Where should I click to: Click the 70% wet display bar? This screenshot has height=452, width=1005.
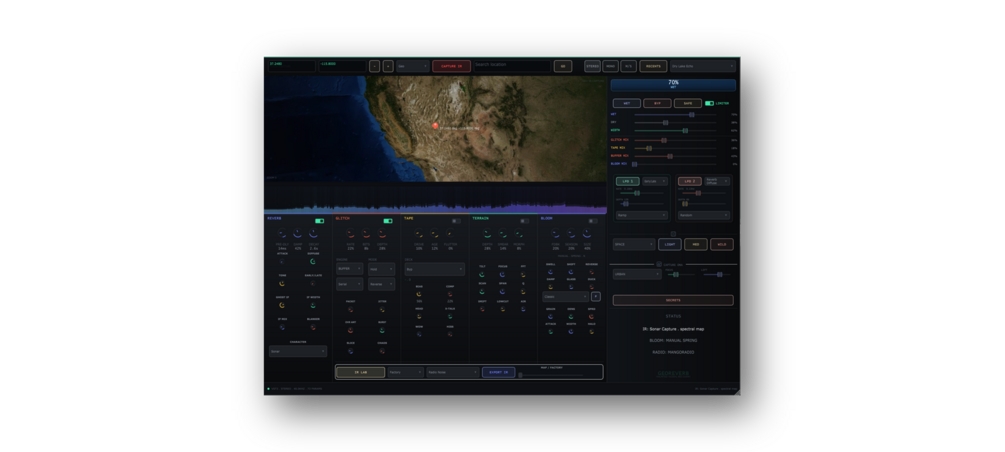673,85
